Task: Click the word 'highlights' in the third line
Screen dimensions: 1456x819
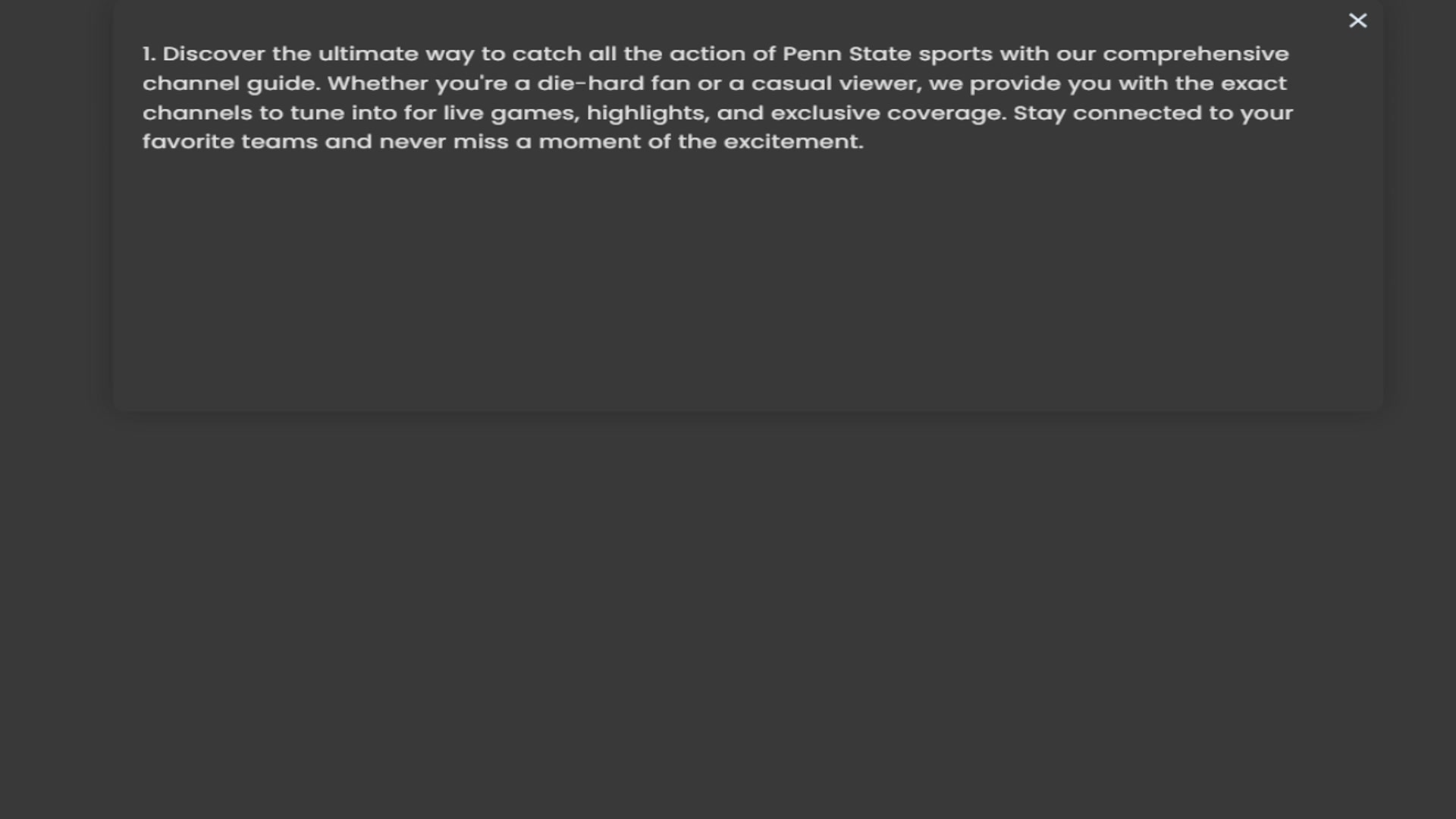Action: (646, 114)
